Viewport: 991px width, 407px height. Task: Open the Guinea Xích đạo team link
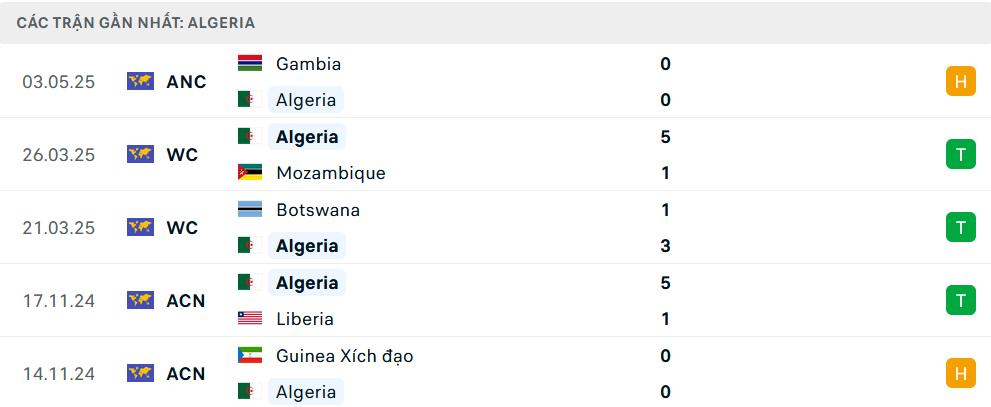(344, 356)
